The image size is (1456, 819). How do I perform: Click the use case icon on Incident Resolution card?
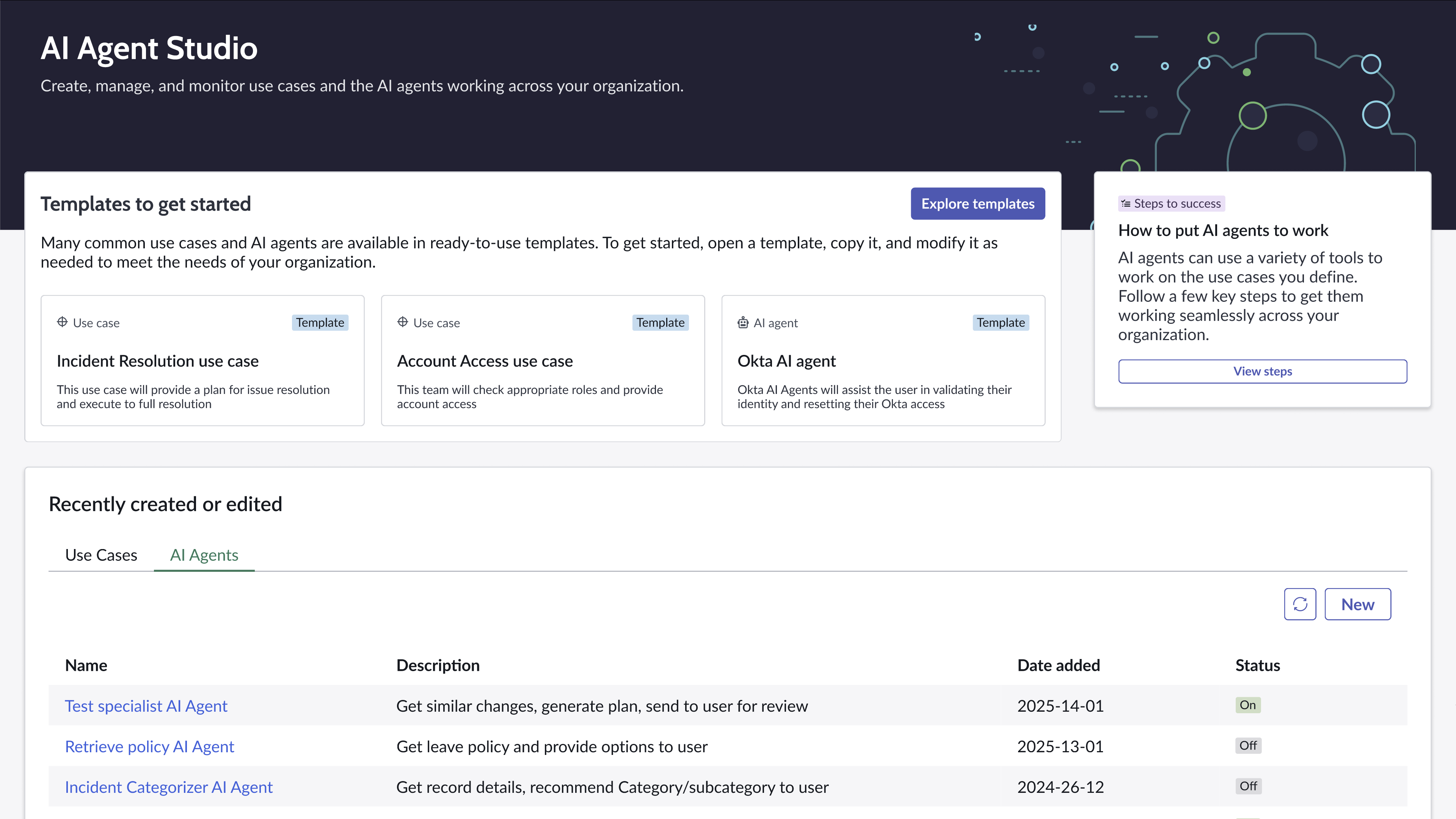(62, 322)
